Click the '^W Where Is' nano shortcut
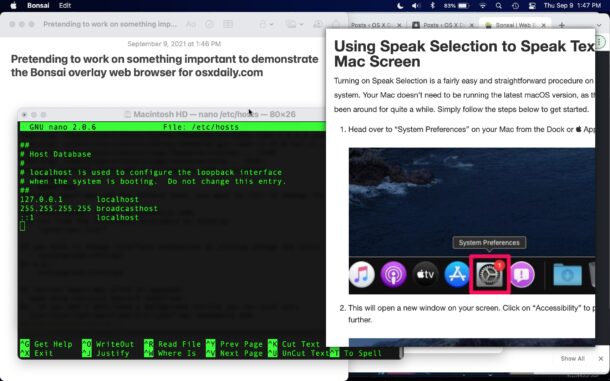 coord(170,353)
